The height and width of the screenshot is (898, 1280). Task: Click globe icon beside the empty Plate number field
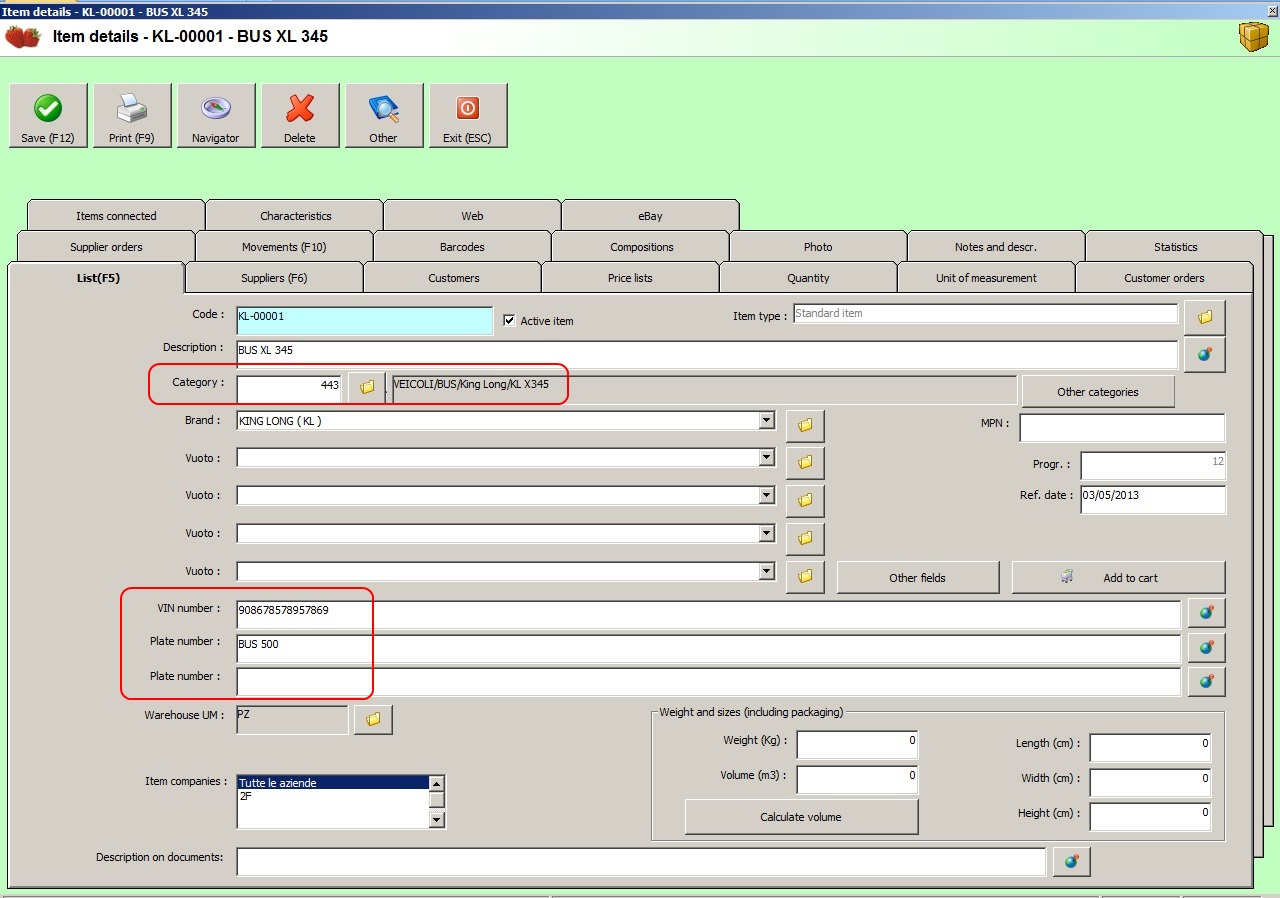pyautogui.click(x=1207, y=681)
